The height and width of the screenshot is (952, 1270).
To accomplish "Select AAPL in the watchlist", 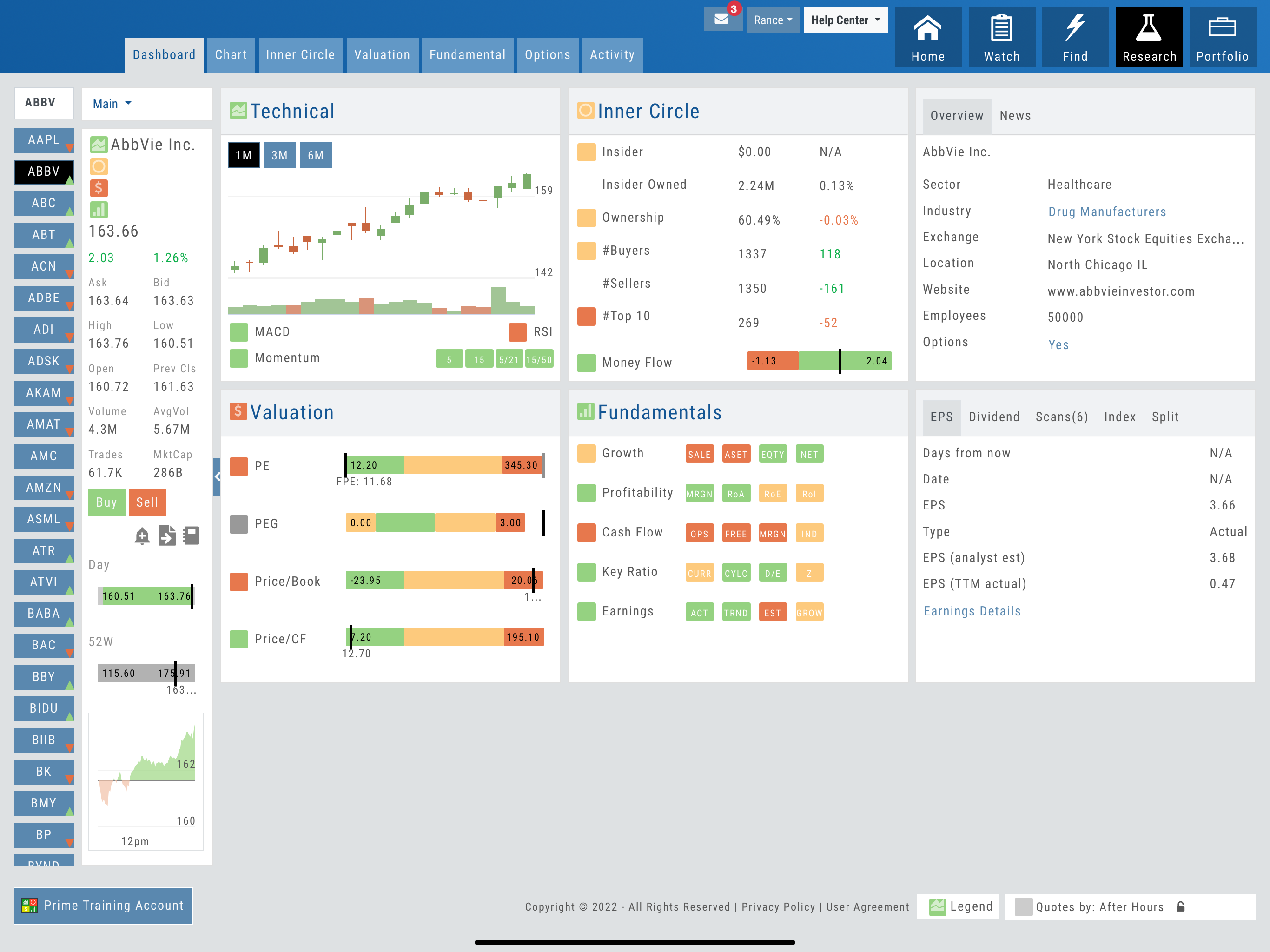I will [44, 140].
